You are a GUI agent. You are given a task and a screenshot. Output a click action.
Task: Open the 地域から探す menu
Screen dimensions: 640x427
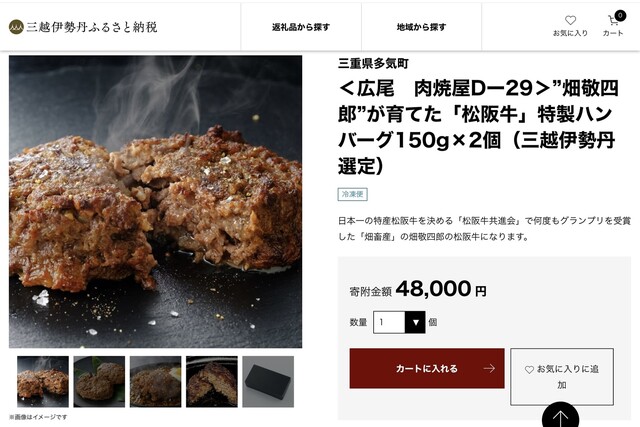click(421, 27)
